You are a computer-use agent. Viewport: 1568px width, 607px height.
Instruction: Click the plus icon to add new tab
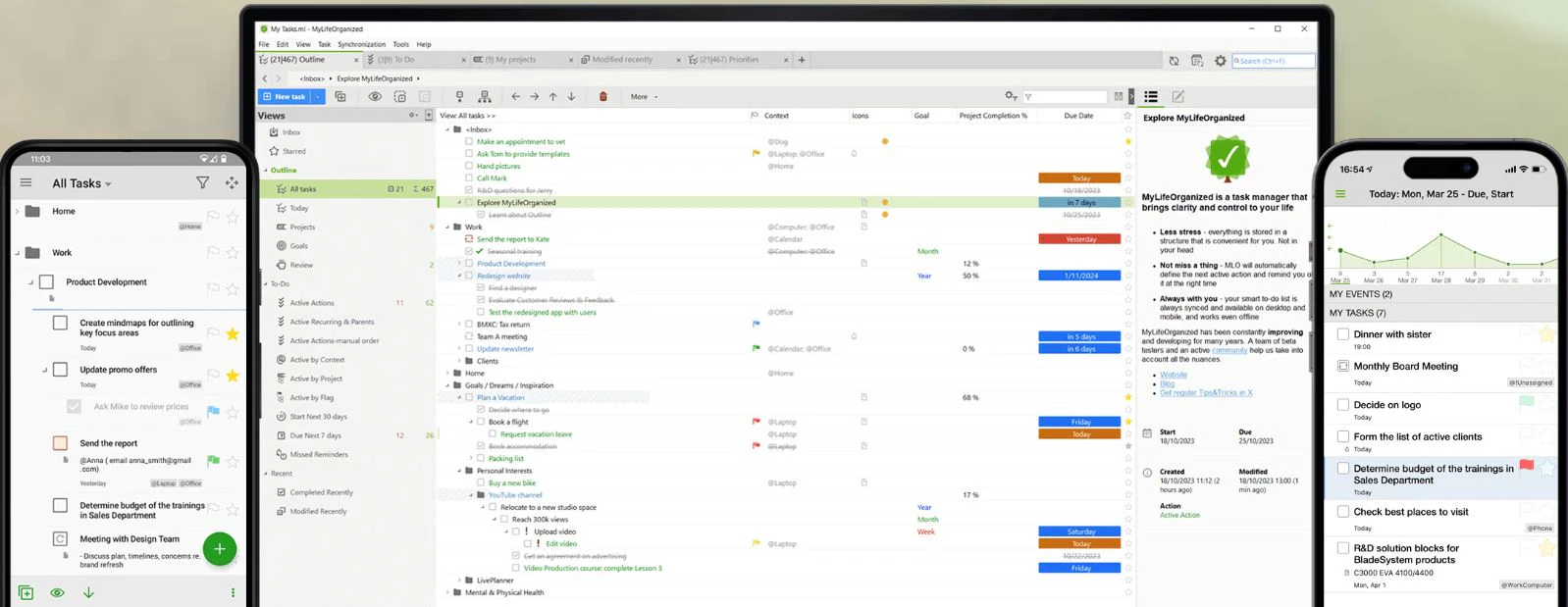[802, 60]
